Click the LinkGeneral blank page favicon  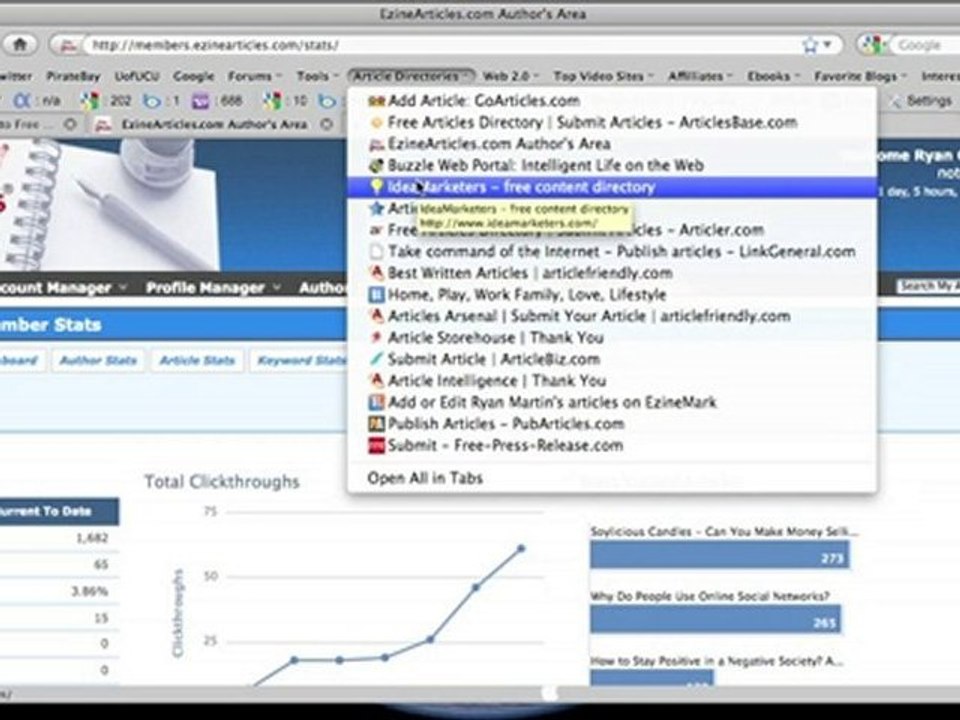tap(377, 252)
